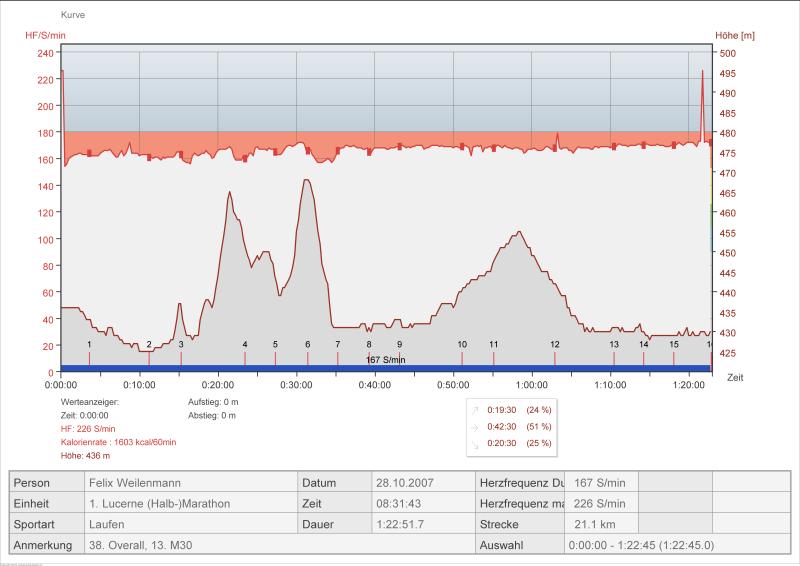This screenshot has width=800, height=566.
Task: Click the Dauer value 1:22:51.7
Action: [x=421, y=524]
